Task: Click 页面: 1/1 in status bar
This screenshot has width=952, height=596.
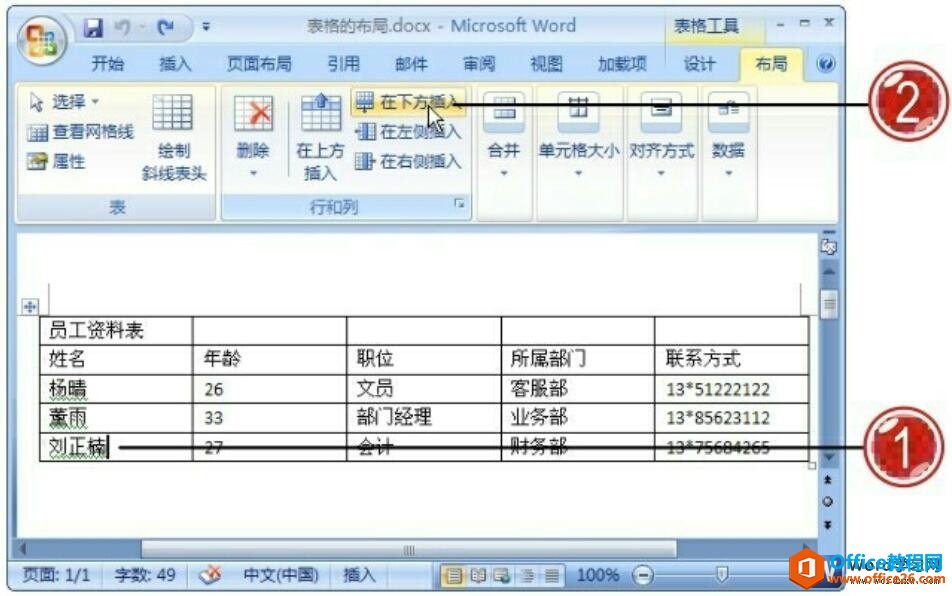Action: (56, 575)
